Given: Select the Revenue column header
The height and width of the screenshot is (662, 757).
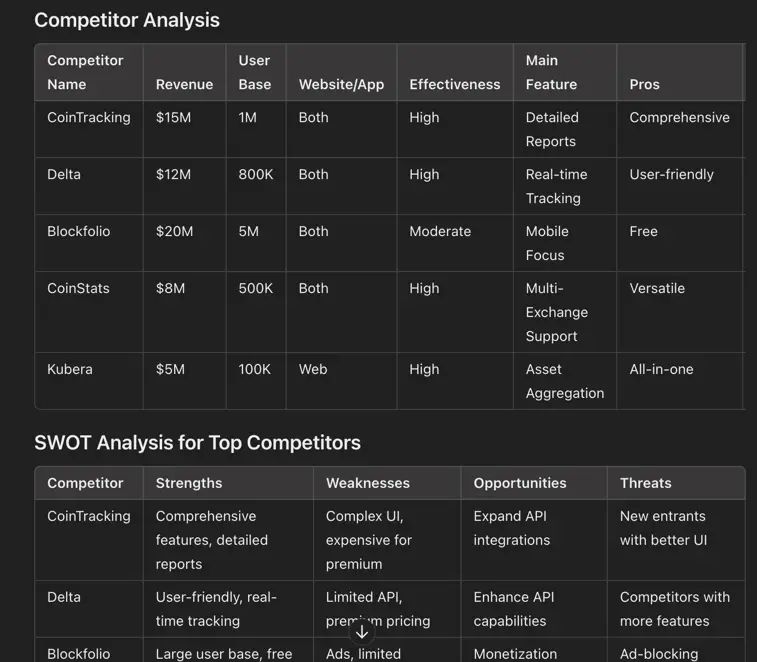Looking at the screenshot, I should pos(184,85).
